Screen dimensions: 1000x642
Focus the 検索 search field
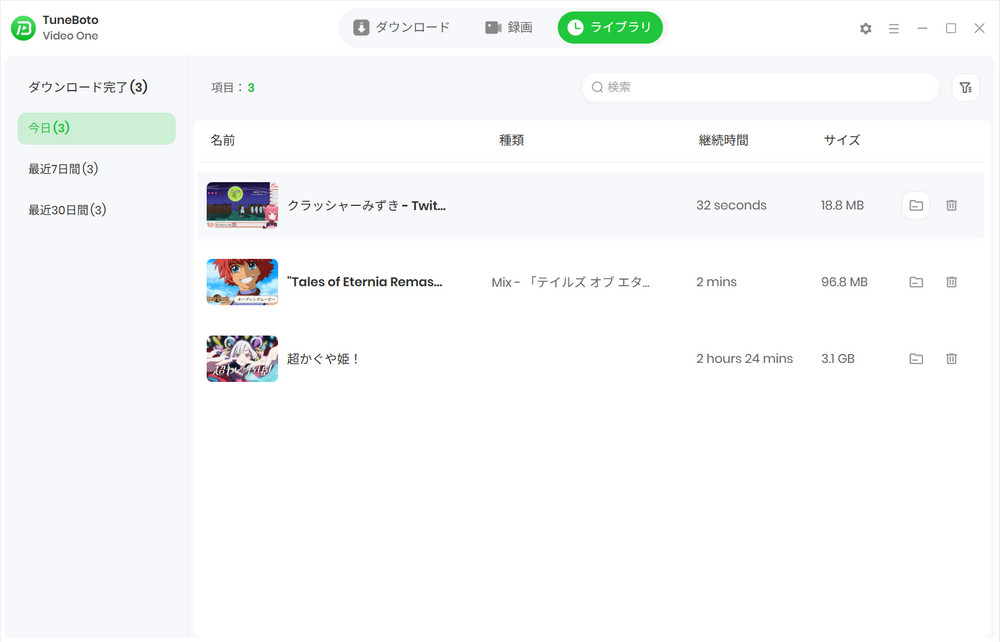[x=760, y=87]
